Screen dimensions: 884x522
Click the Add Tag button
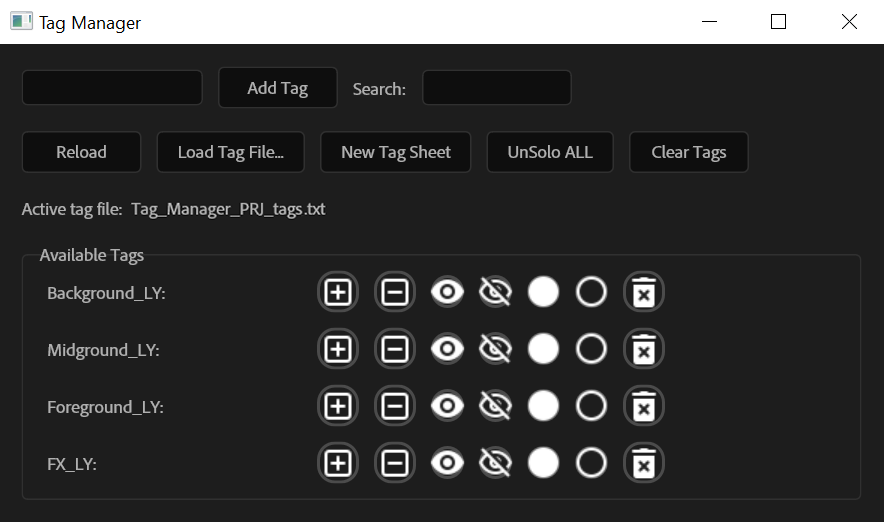[278, 88]
